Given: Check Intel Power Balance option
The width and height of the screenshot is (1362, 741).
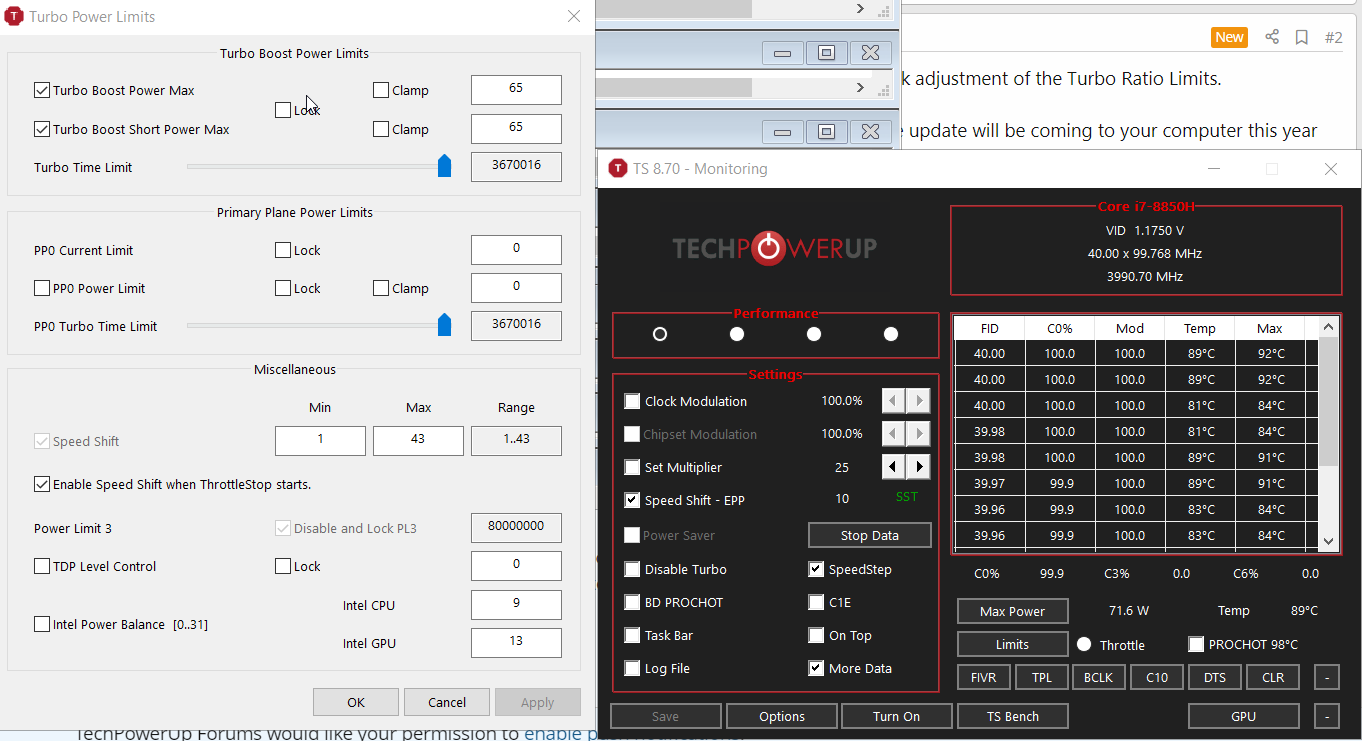Looking at the screenshot, I should pos(42,624).
